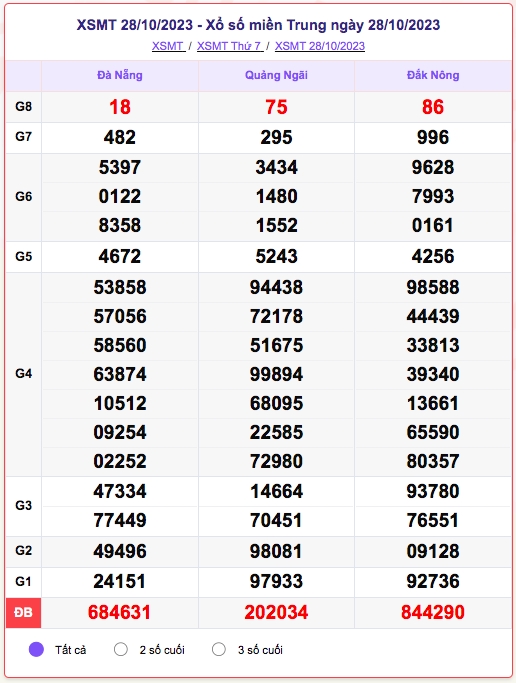Click the G6 number 0122
Image resolution: width=516 pixels, height=683 pixels.
coord(120,196)
